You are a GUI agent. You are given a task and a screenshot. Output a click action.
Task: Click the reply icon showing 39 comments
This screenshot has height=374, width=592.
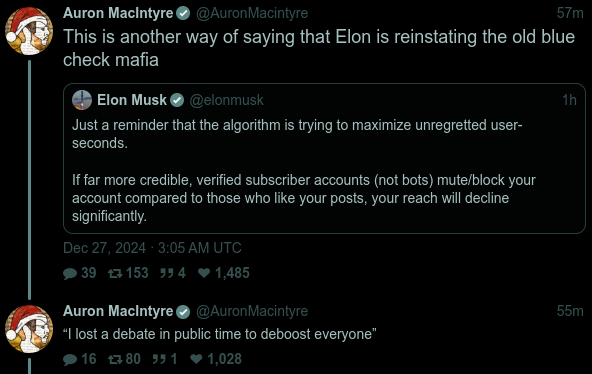70,273
